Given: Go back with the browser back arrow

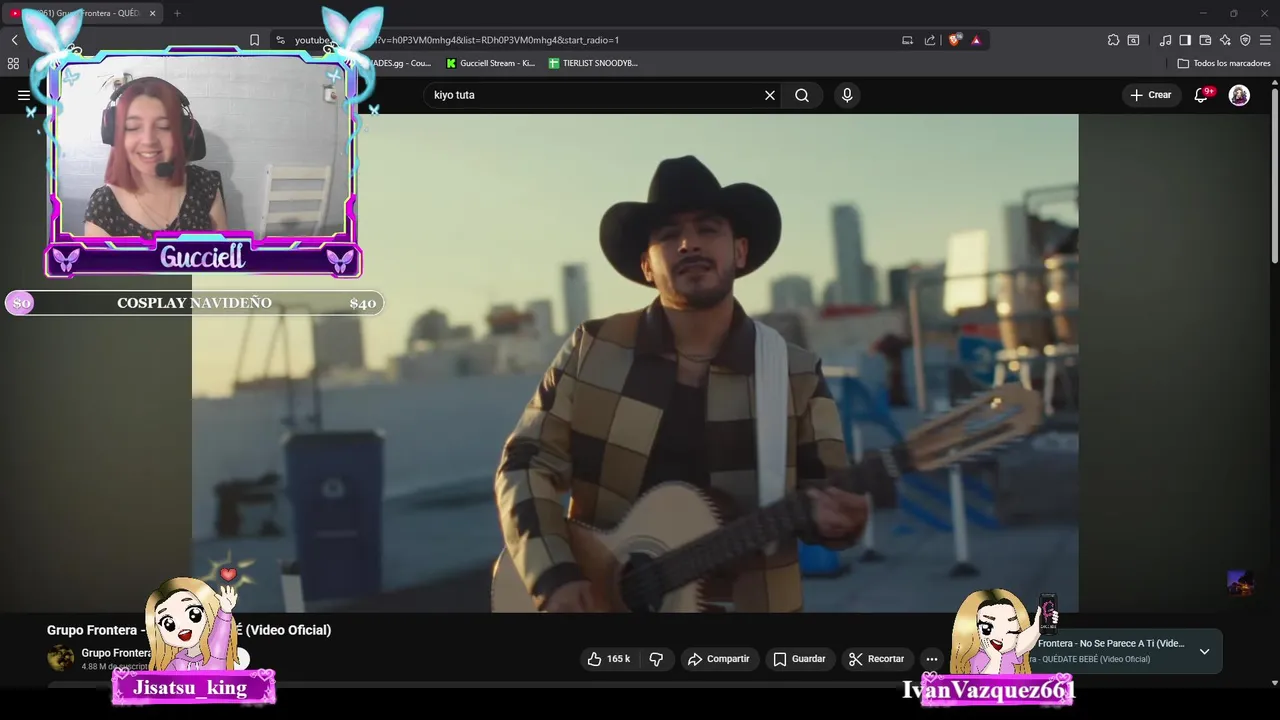Looking at the screenshot, I should pyautogui.click(x=15, y=40).
